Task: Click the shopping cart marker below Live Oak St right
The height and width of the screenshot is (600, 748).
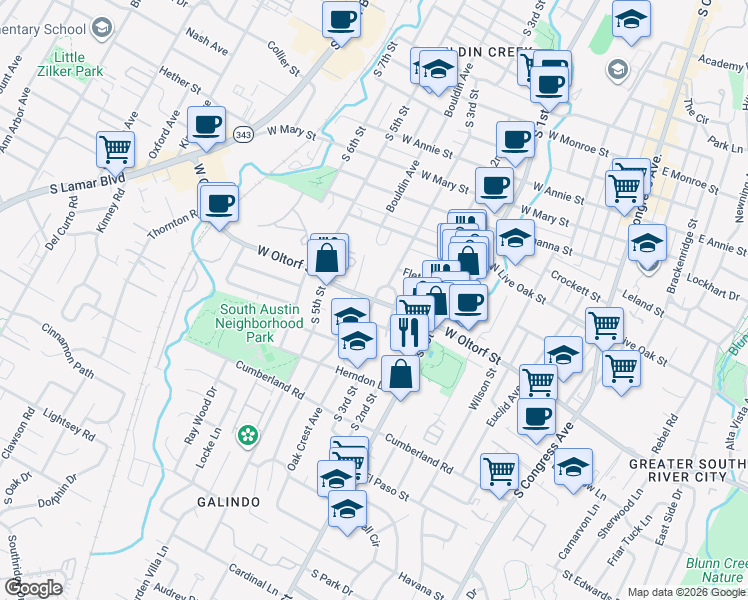Action: click(622, 371)
